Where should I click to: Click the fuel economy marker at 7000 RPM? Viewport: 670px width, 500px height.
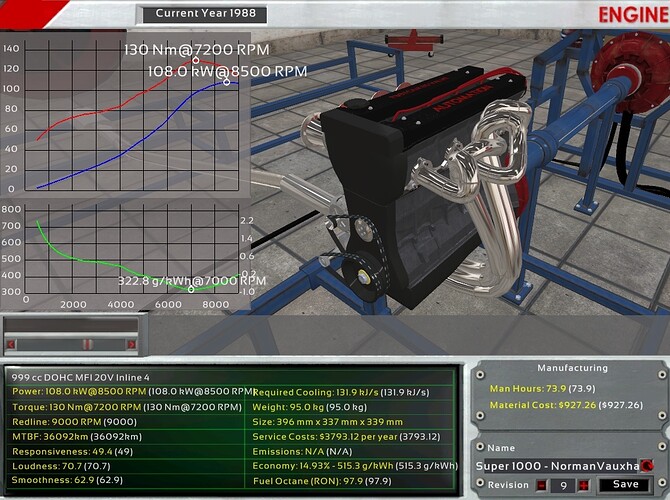point(191,289)
